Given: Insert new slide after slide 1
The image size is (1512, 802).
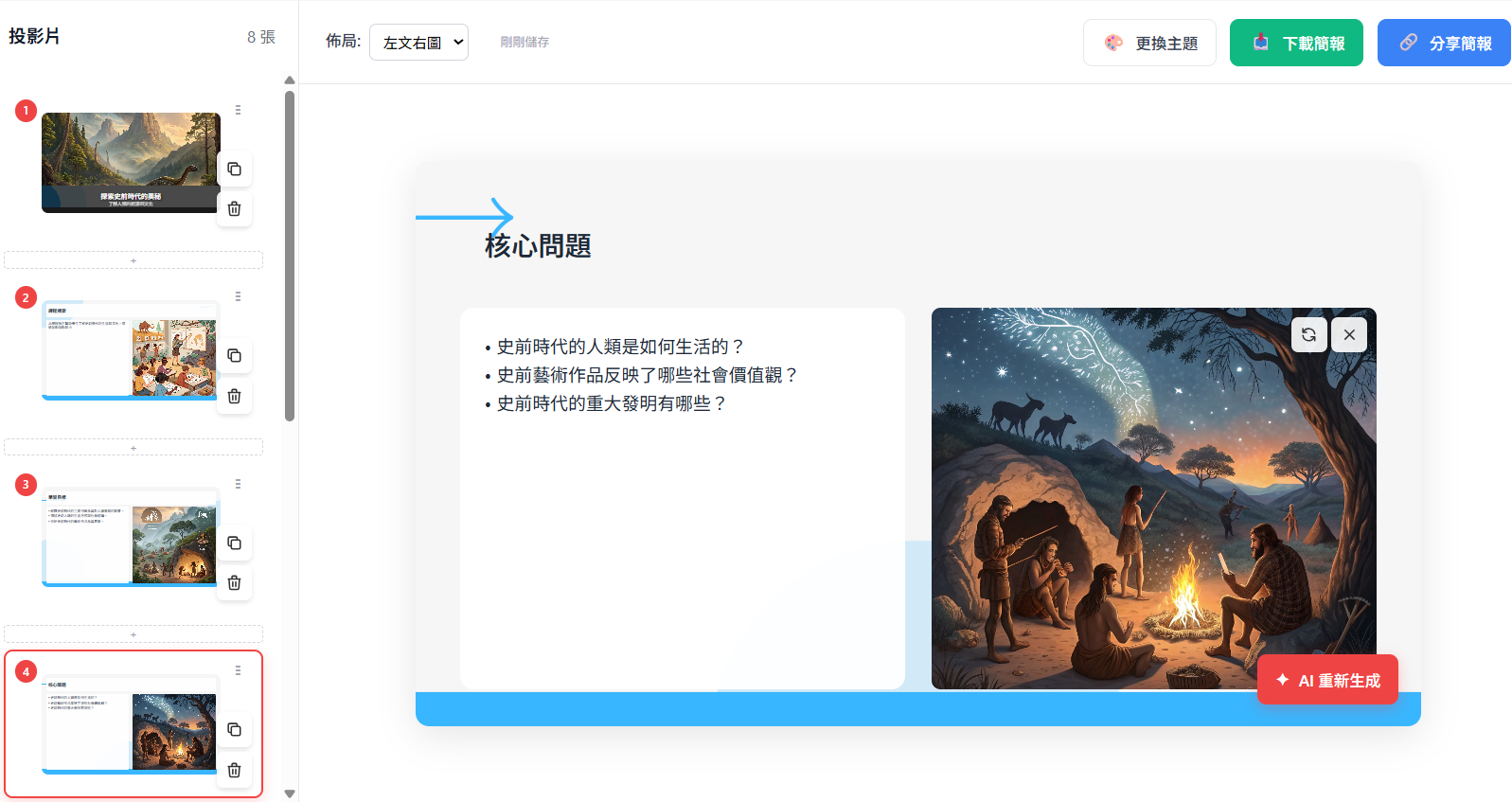Looking at the screenshot, I should click(133, 260).
